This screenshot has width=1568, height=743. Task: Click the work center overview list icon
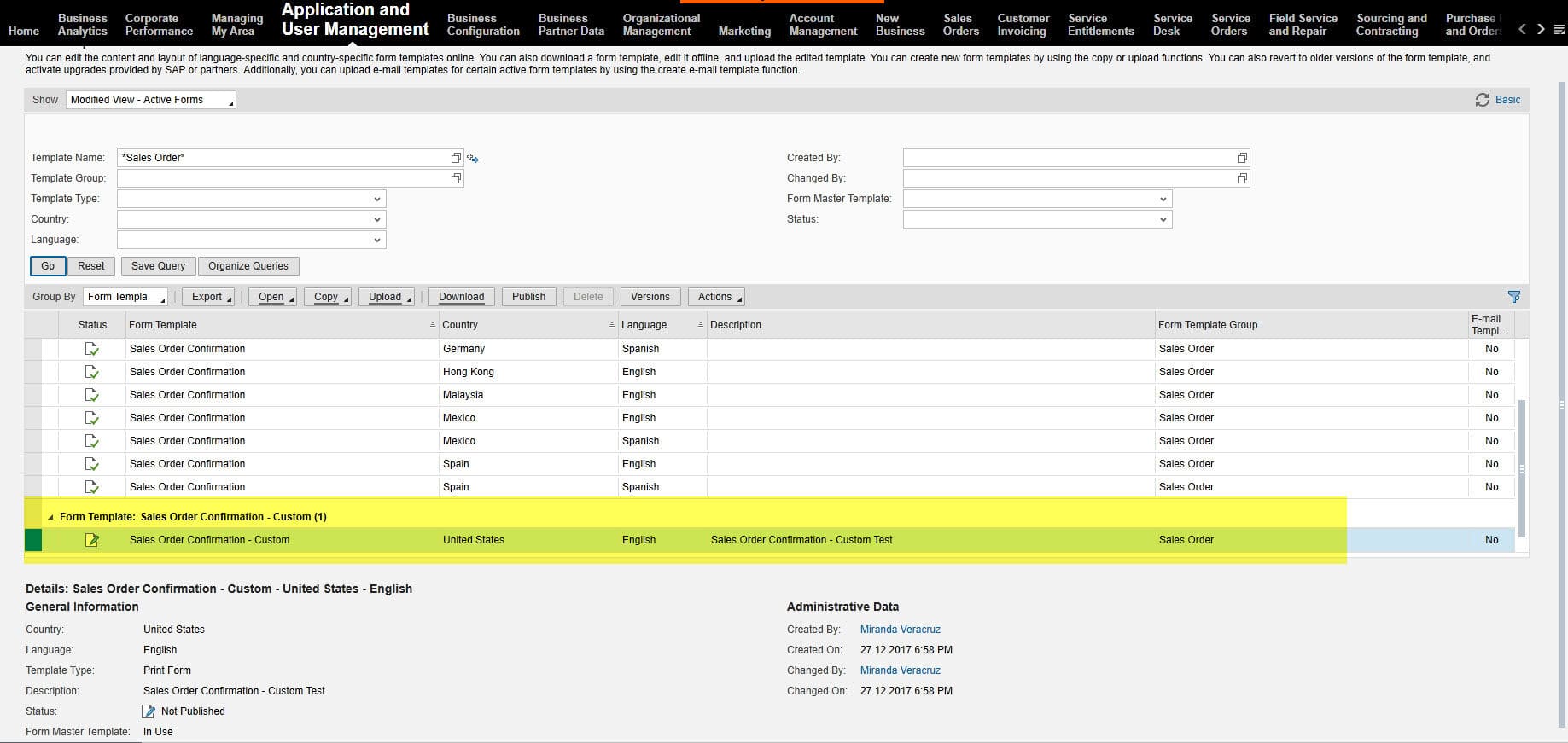point(1559,30)
